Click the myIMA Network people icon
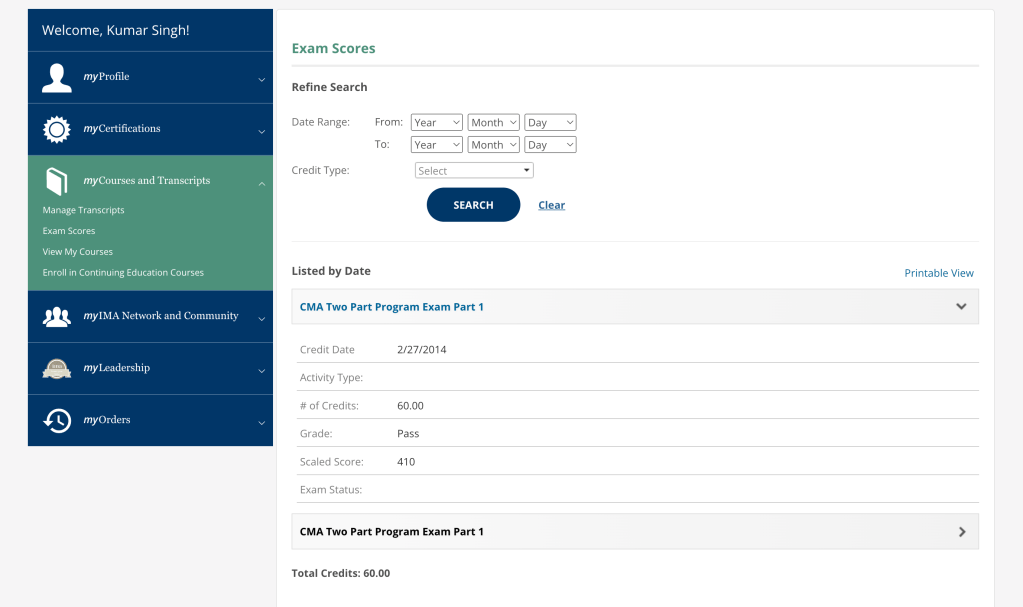Viewport: 1023px width, 607px height. [x=57, y=316]
